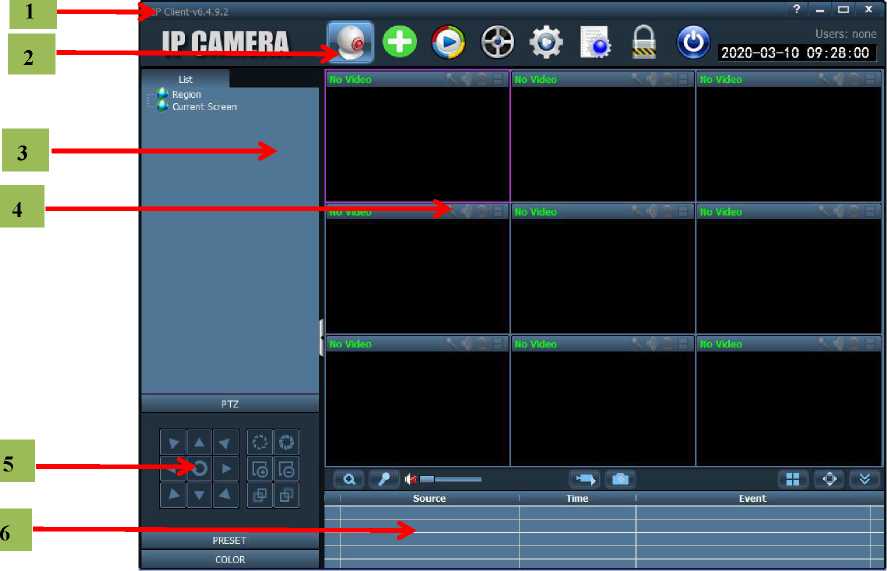Open the log document icon
This screenshot has width=887, height=571.
click(595, 42)
